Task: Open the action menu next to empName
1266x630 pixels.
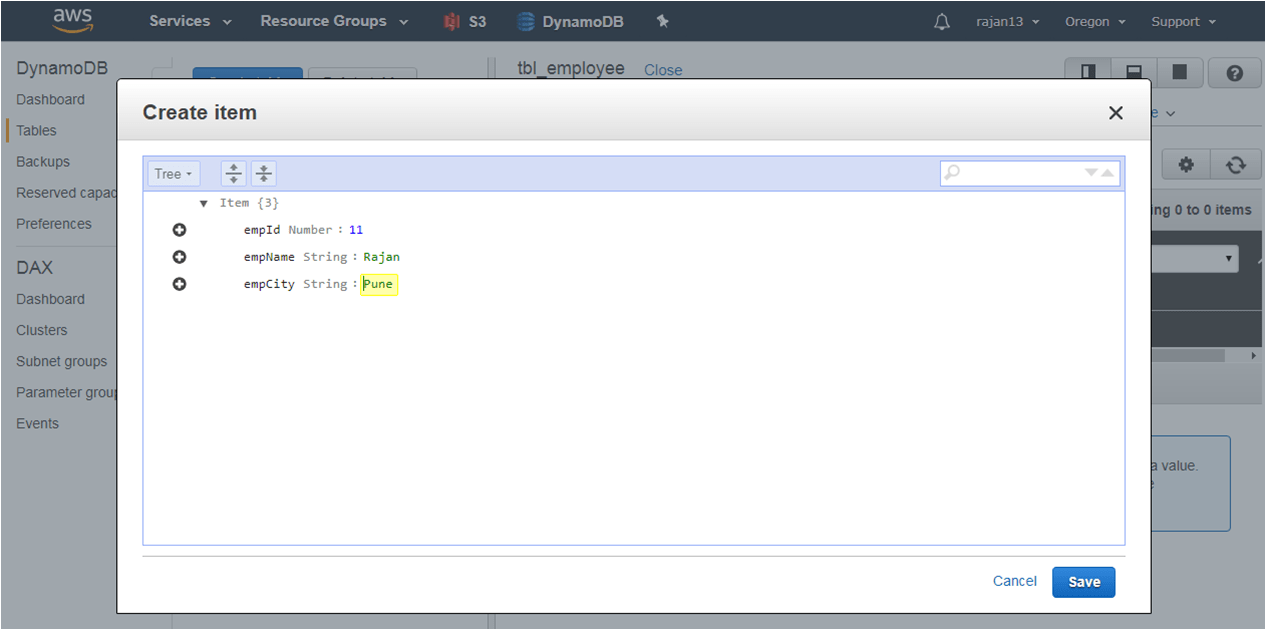Action: 180,257
